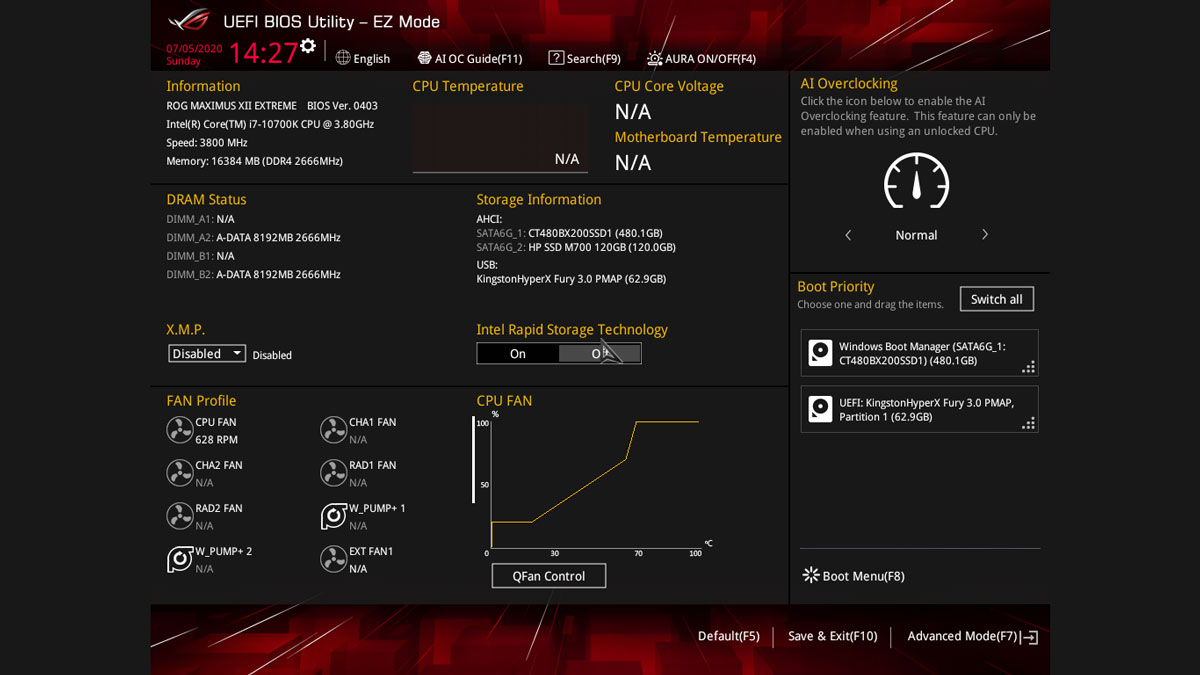Click the W_PUMP+ 2 icon
Screen dimensions: 1200x675
click(x=179, y=559)
